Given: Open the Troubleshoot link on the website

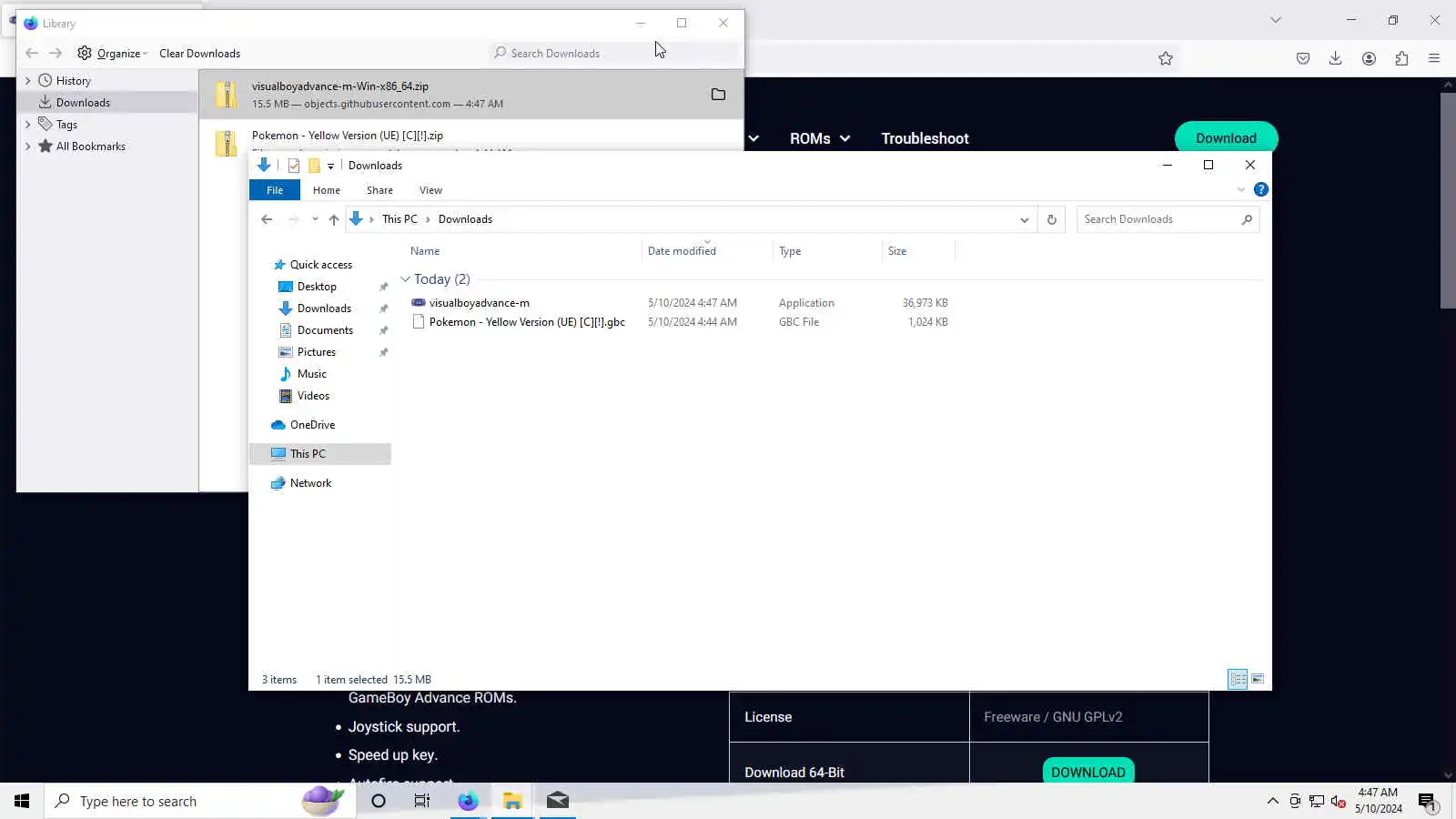Looking at the screenshot, I should [x=925, y=138].
